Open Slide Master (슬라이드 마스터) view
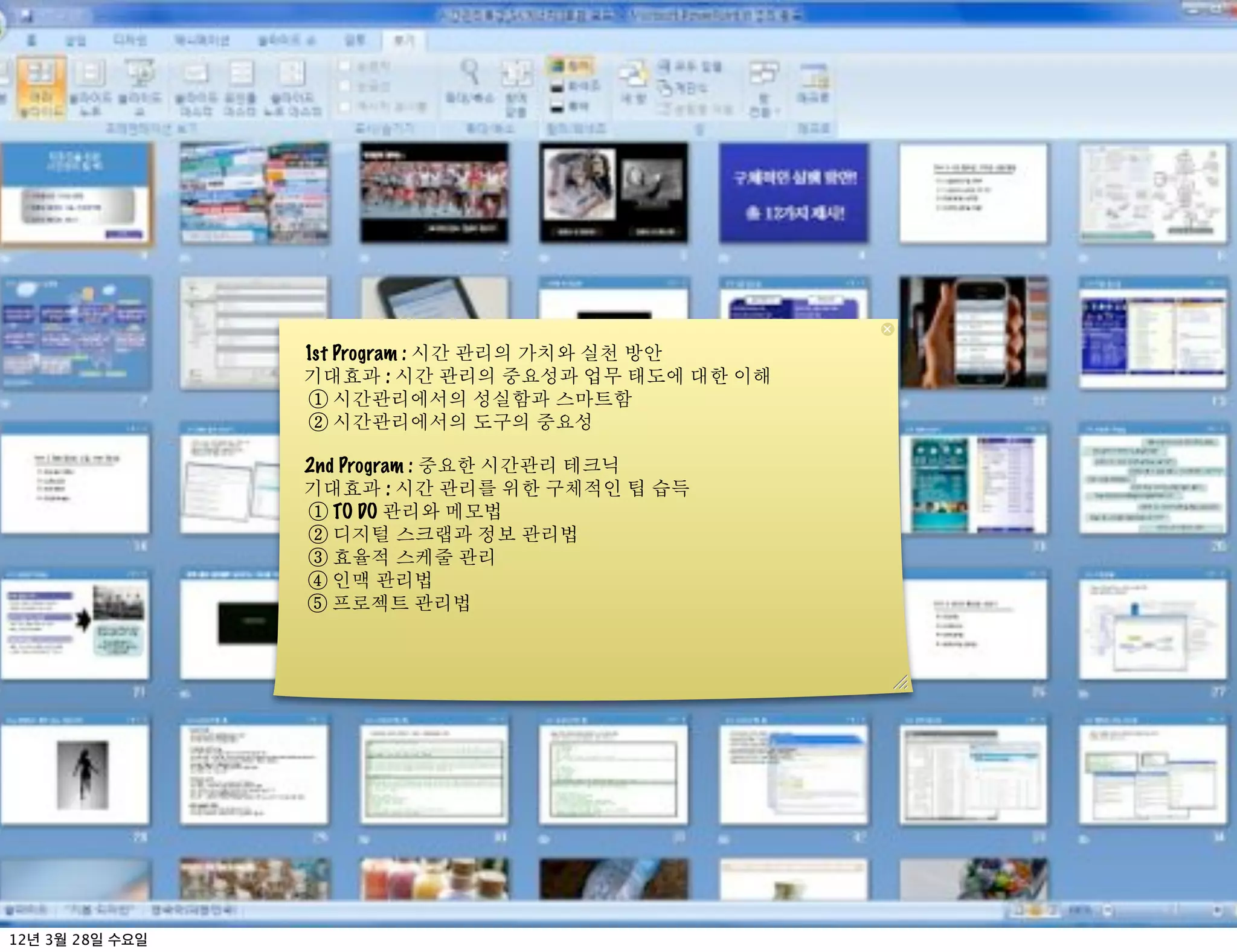The height and width of the screenshot is (952, 1237). [x=196, y=87]
